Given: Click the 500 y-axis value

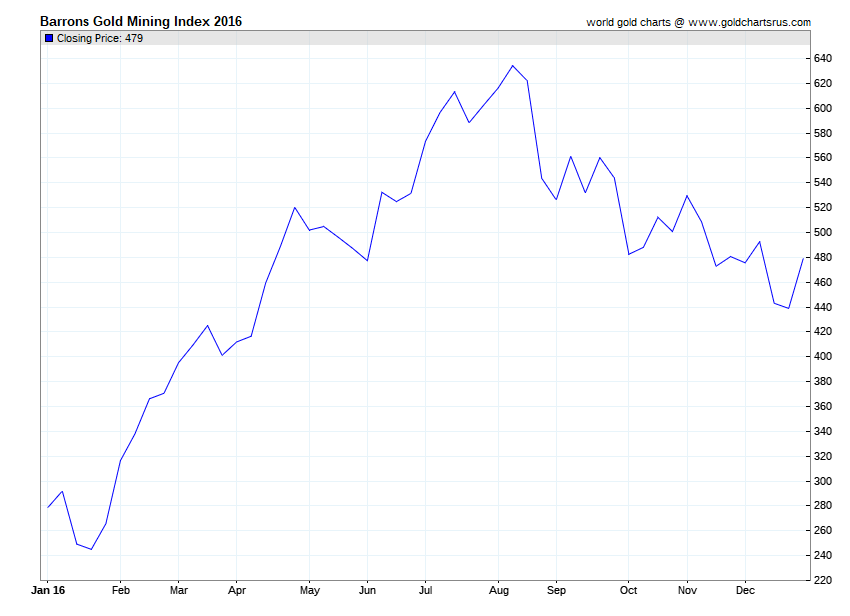Looking at the screenshot, I should point(822,232).
